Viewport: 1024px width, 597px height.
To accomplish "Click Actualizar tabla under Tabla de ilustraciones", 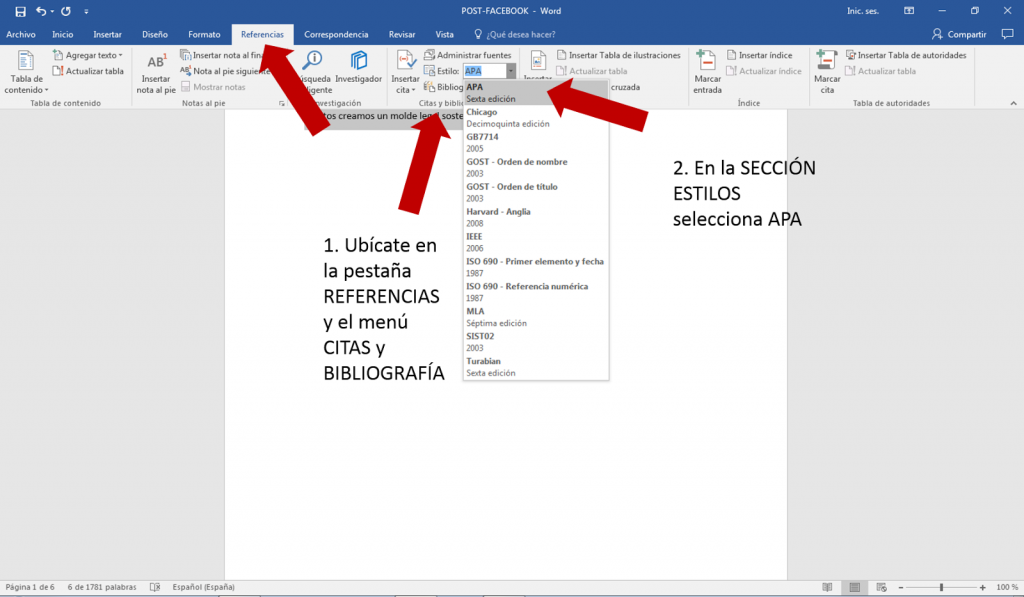I will tap(592, 71).
